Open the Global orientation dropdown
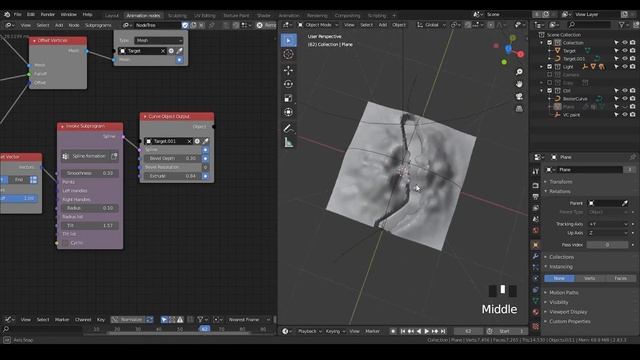This screenshot has height=360, width=640. 431,25
